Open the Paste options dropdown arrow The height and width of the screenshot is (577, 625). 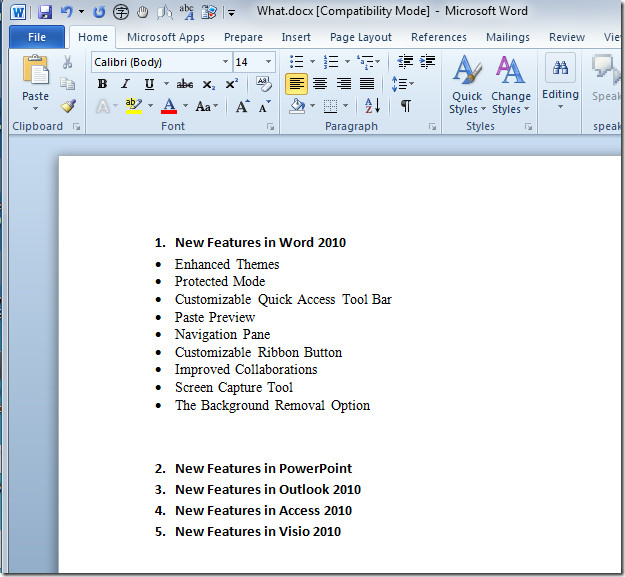[35, 108]
